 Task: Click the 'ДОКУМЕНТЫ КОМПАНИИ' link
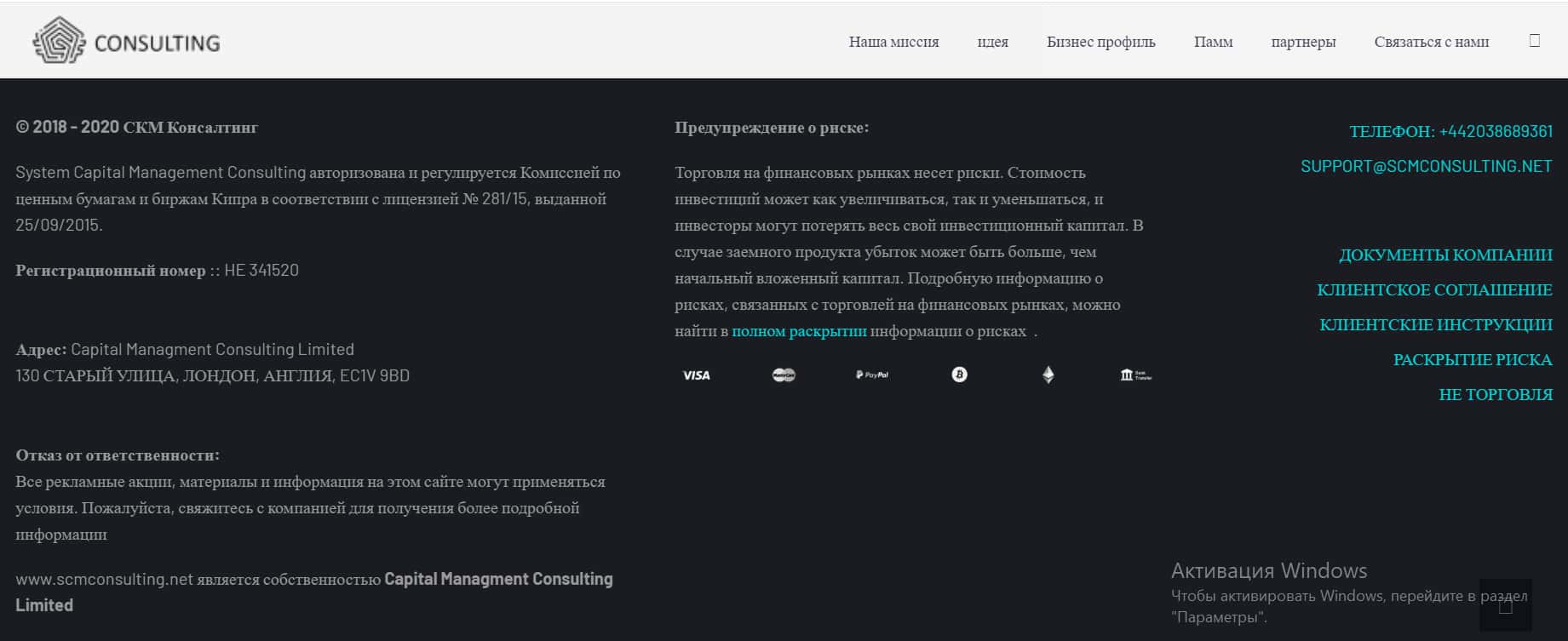[1445, 255]
